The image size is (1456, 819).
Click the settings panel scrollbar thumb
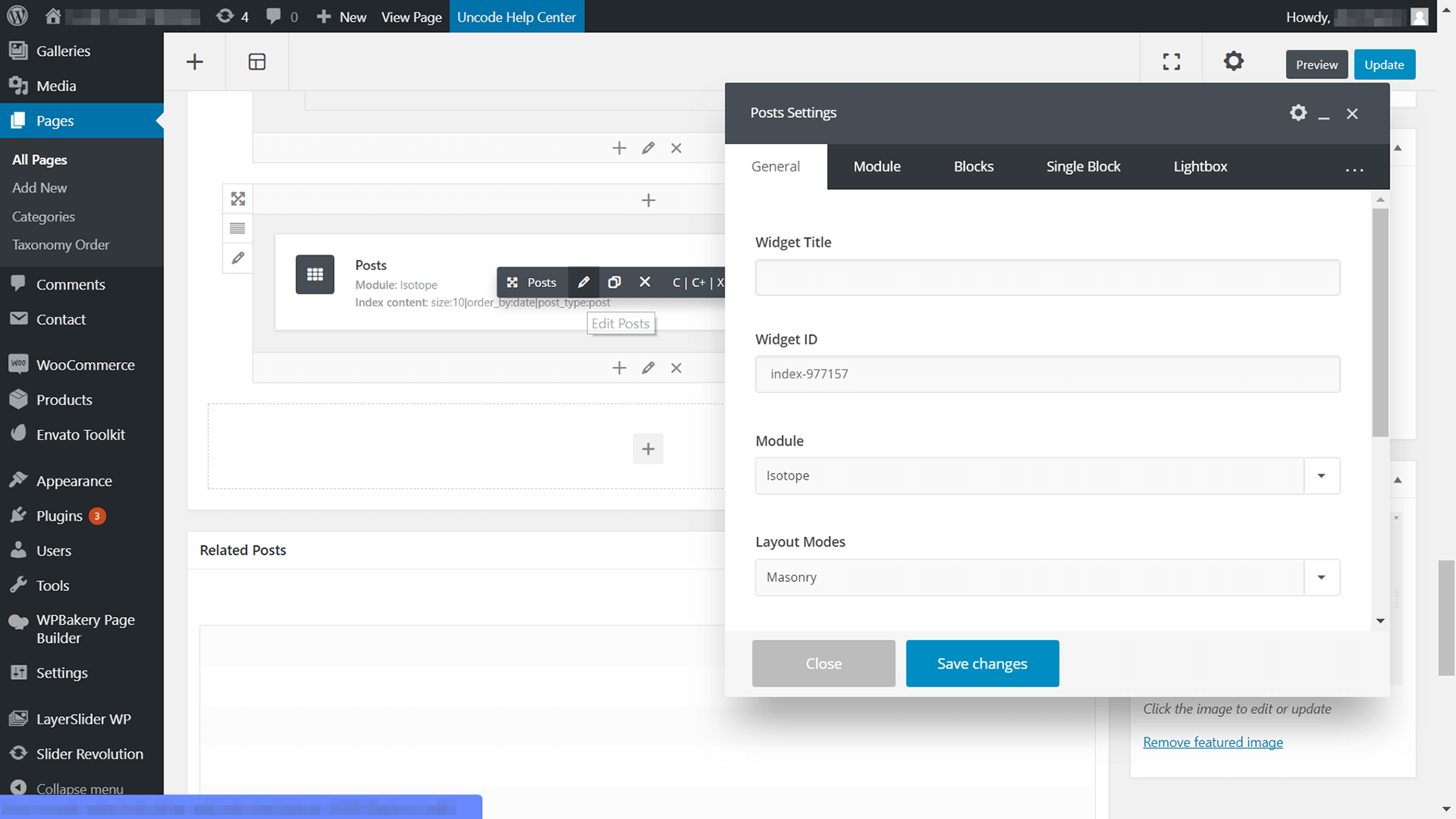(1381, 322)
